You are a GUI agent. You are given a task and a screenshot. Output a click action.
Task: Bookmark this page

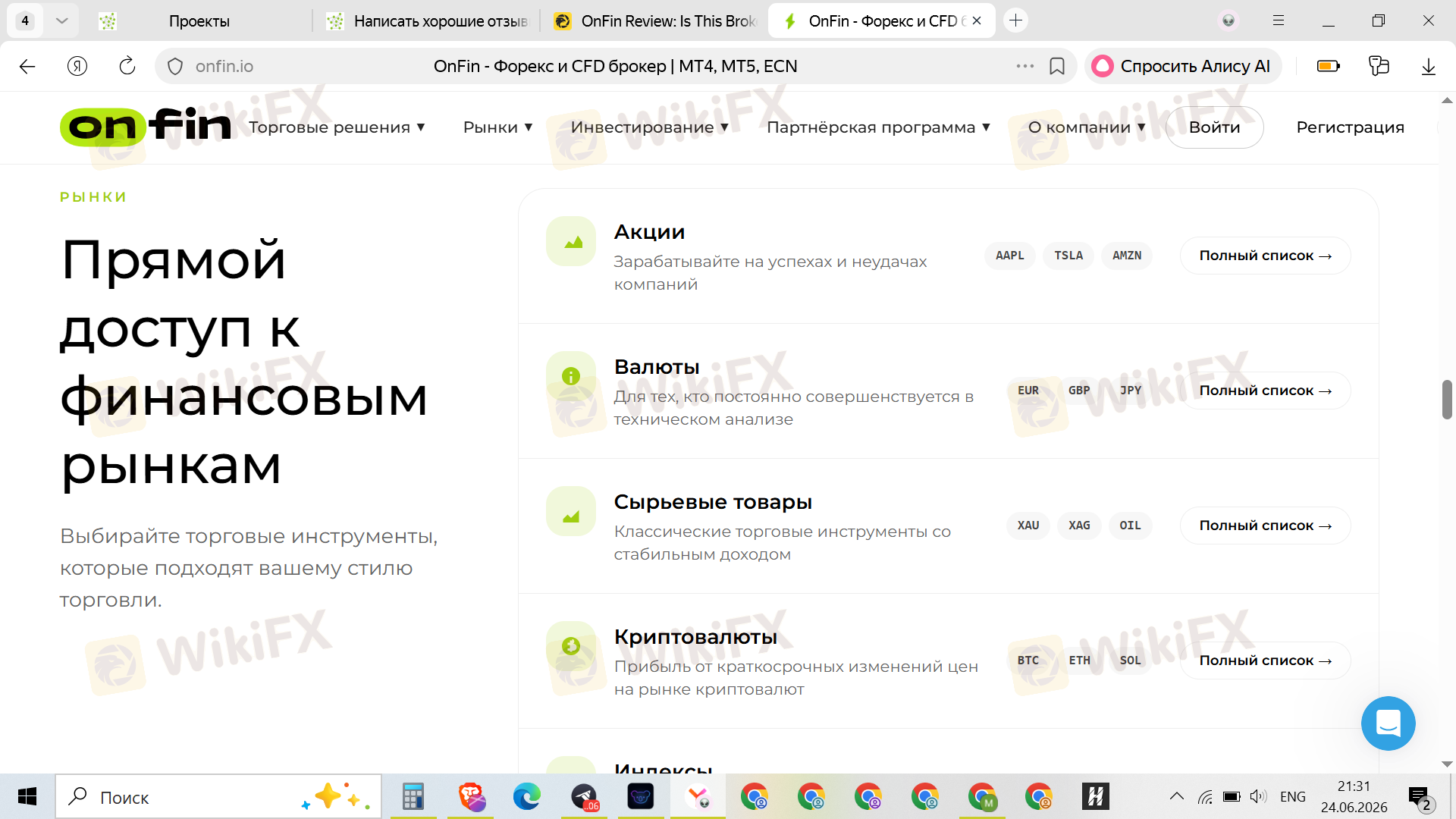(x=1057, y=67)
